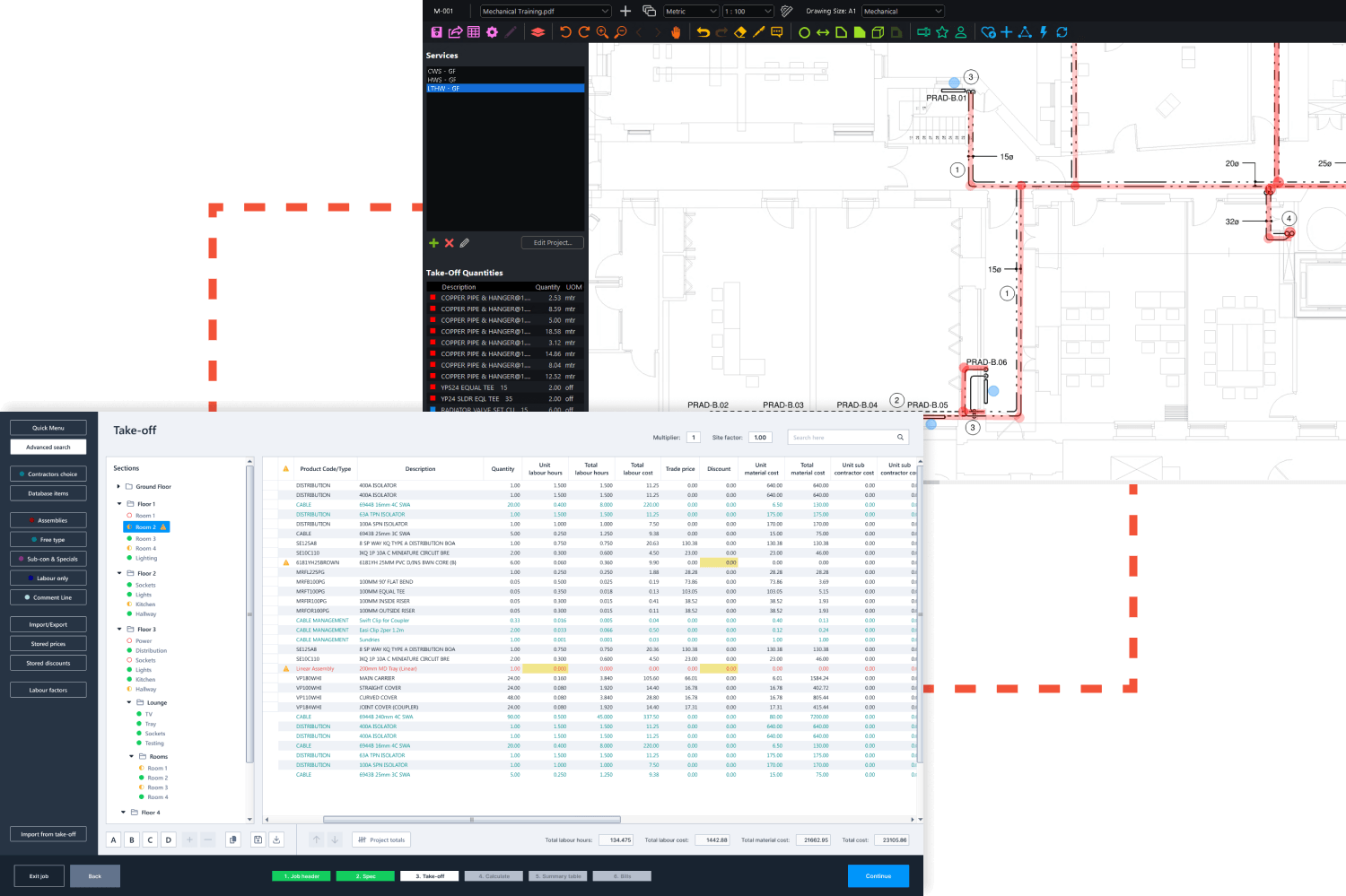Select the green circle shape tool
The image size is (1346, 896).
pyautogui.click(x=804, y=32)
